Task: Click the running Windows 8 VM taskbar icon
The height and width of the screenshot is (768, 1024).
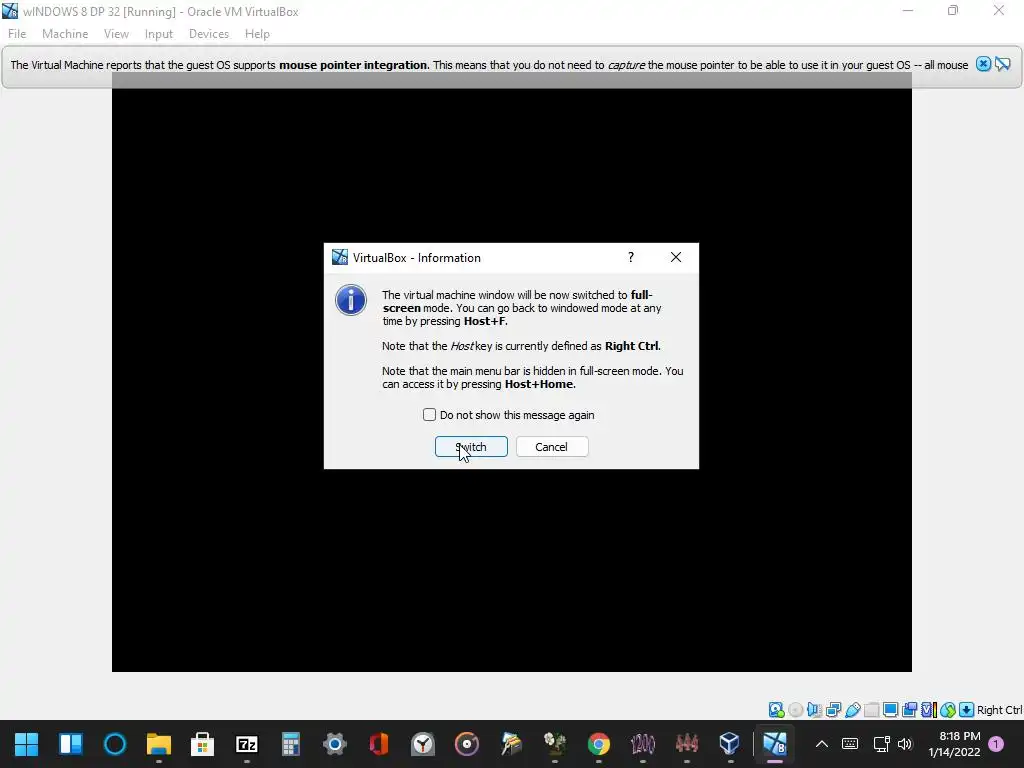Action: coord(775,744)
